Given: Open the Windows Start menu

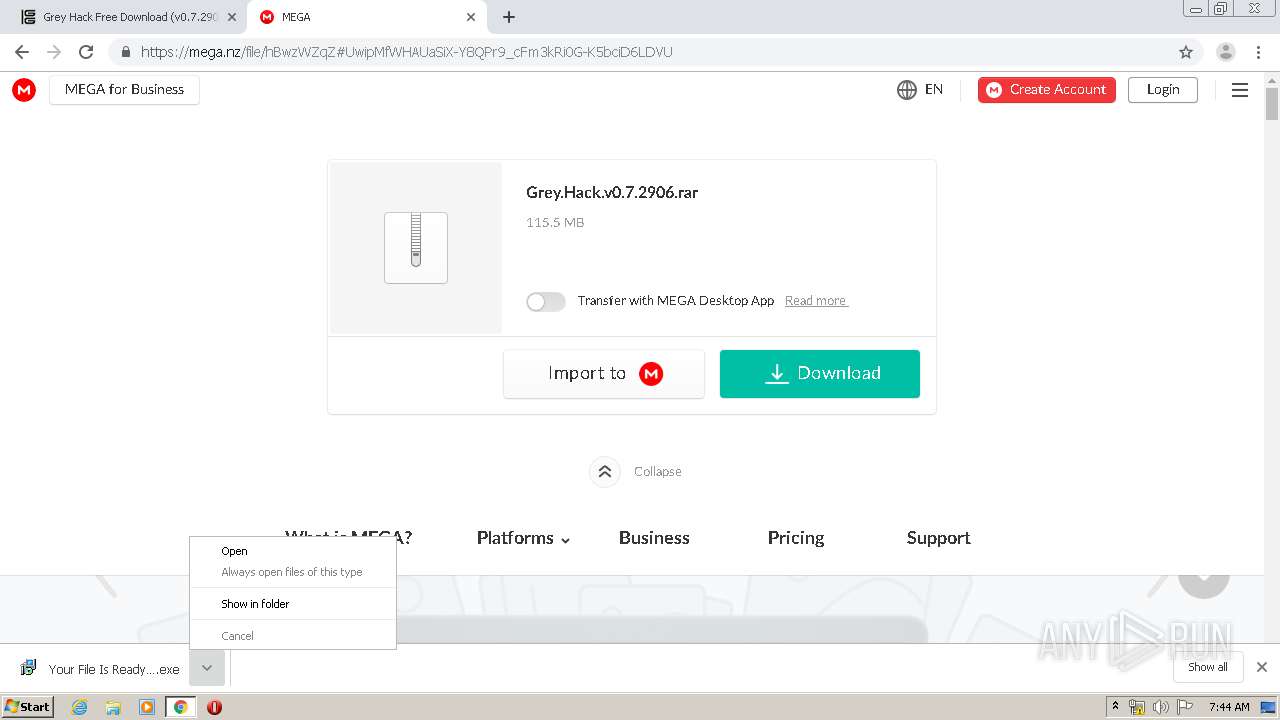Looking at the screenshot, I should 28,707.
